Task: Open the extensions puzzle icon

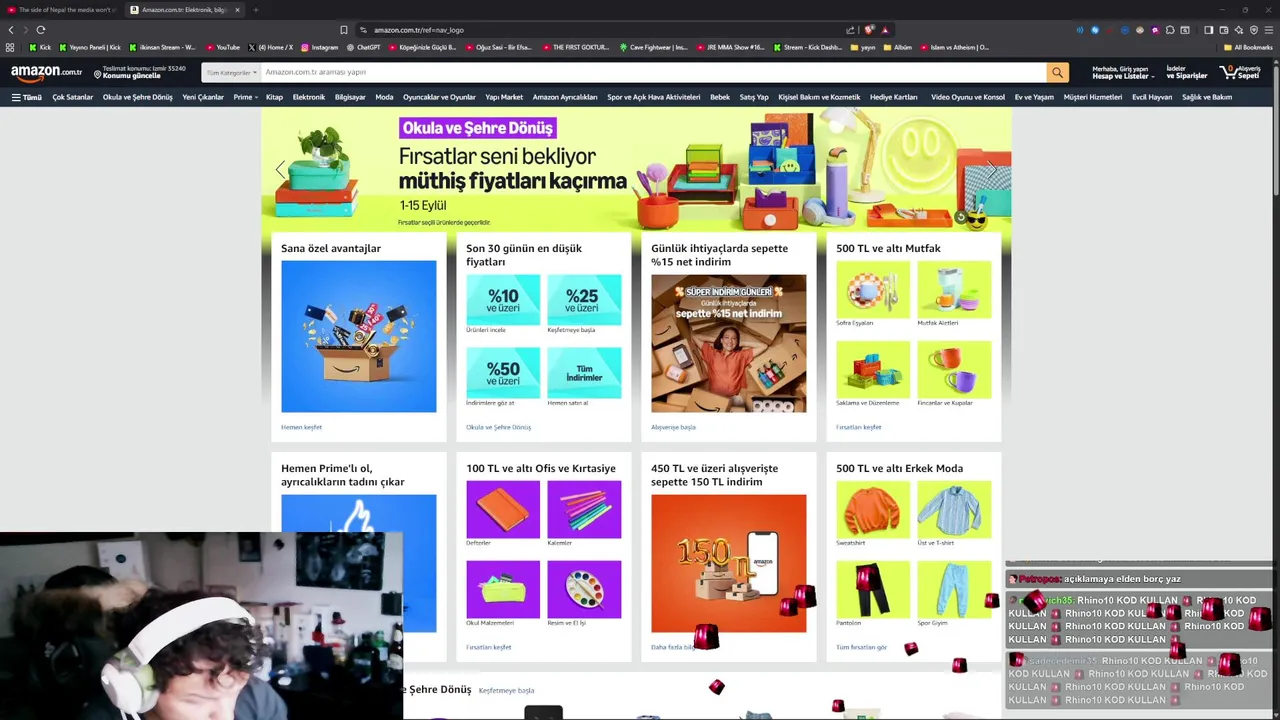Action: [1170, 30]
